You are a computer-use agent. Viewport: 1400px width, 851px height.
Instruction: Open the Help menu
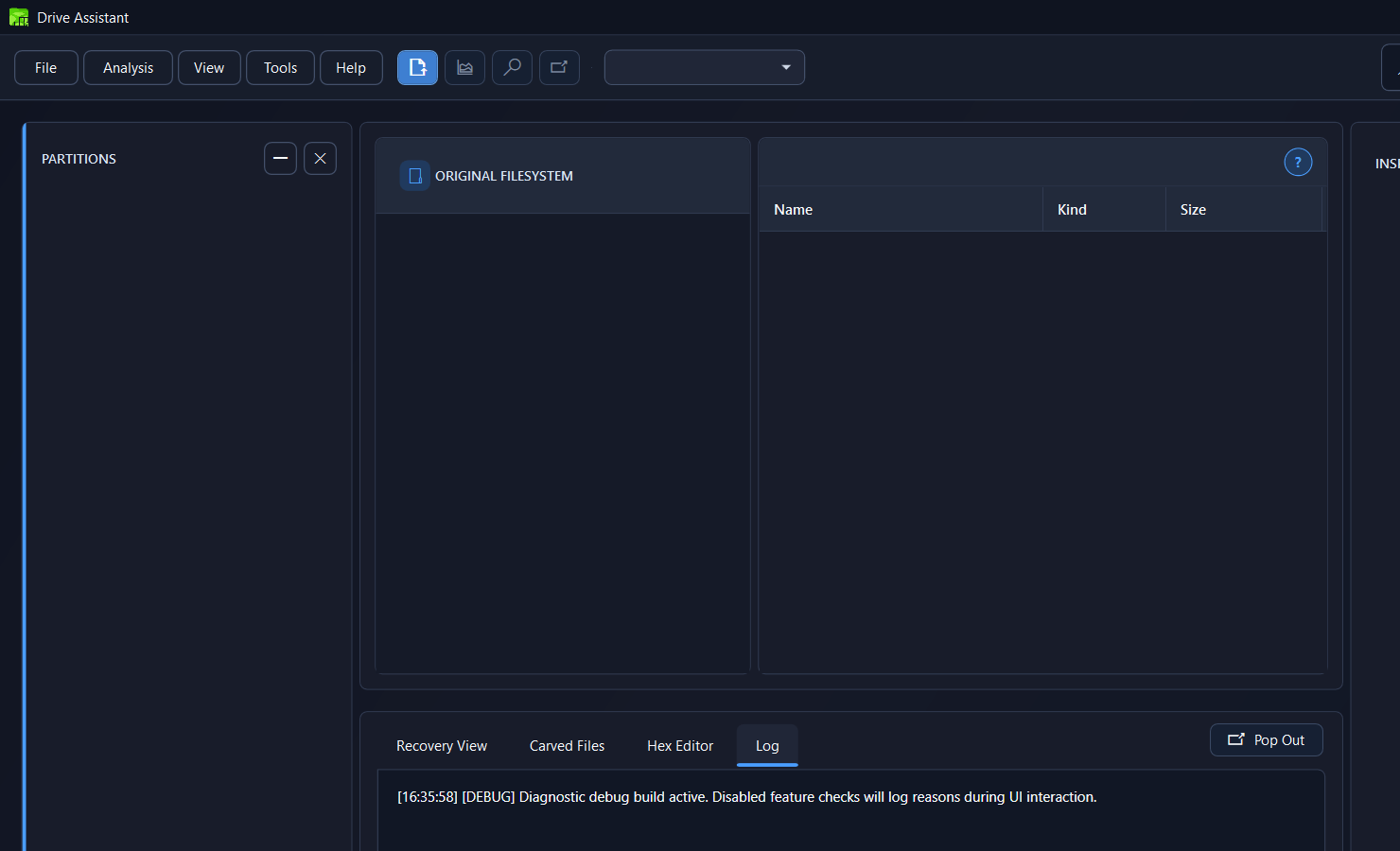coord(351,67)
